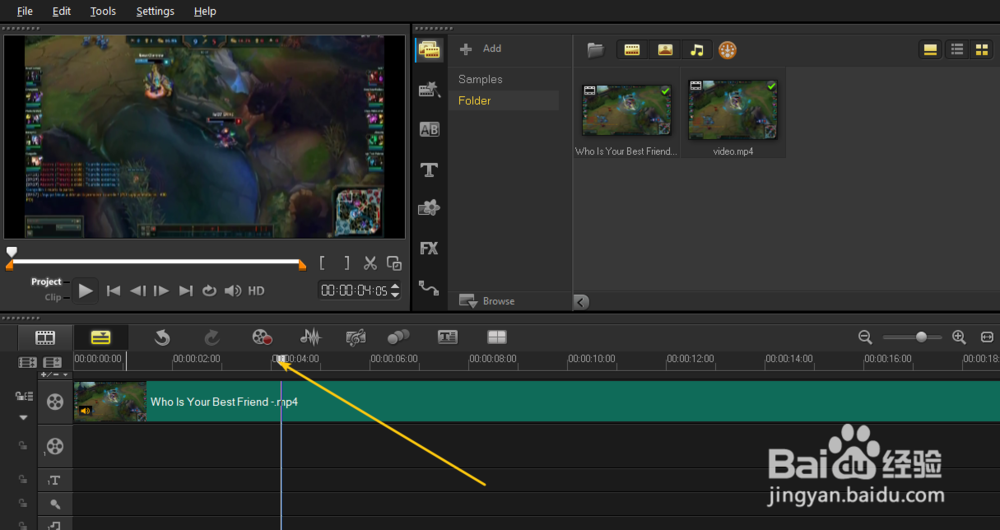Split clip with scissors icon
Image resolution: width=1000 pixels, height=530 pixels.
[x=370, y=263]
